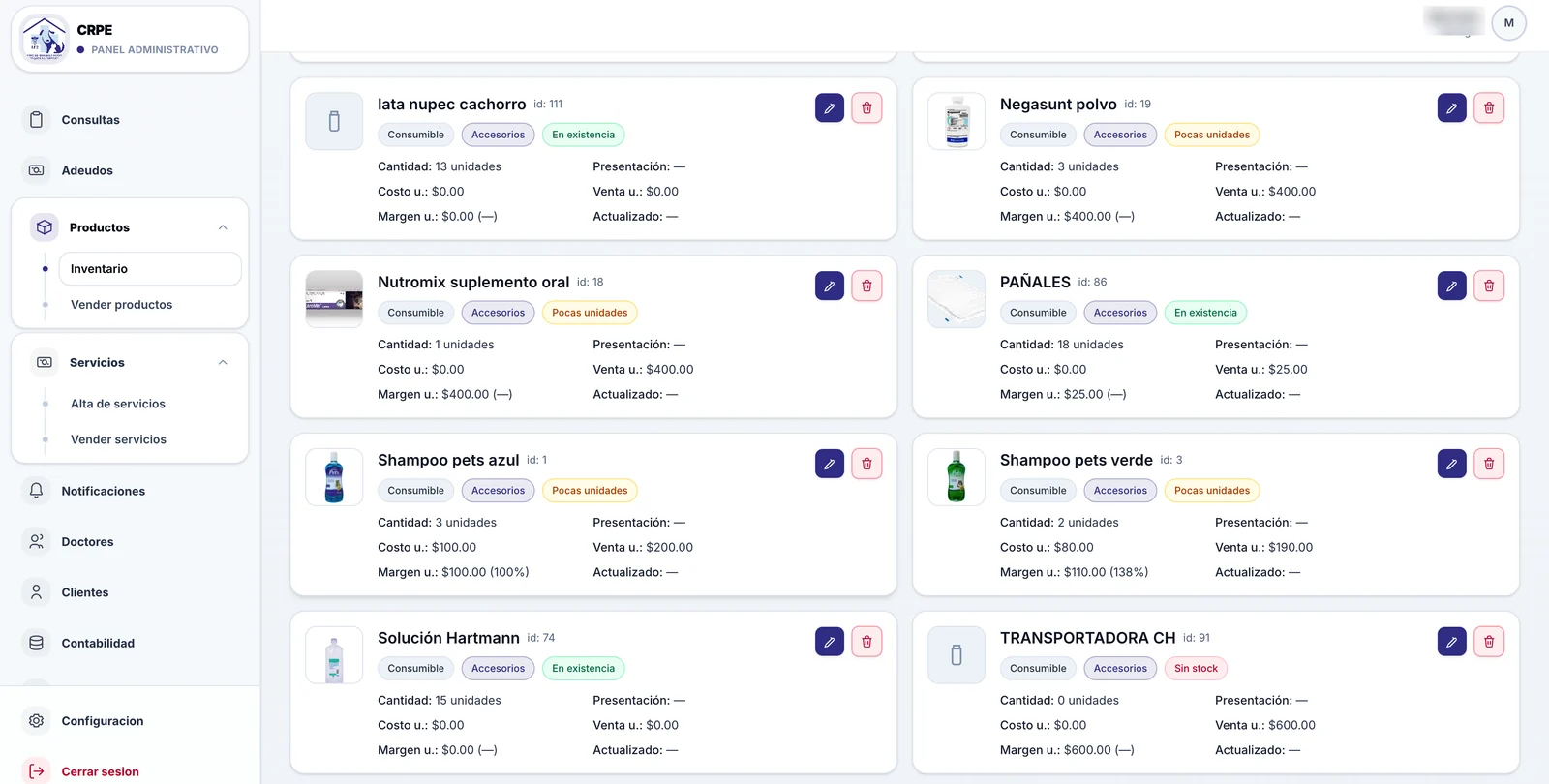This screenshot has width=1549, height=784.
Task: Delete the Solución Hartmann product
Action: 866,642
